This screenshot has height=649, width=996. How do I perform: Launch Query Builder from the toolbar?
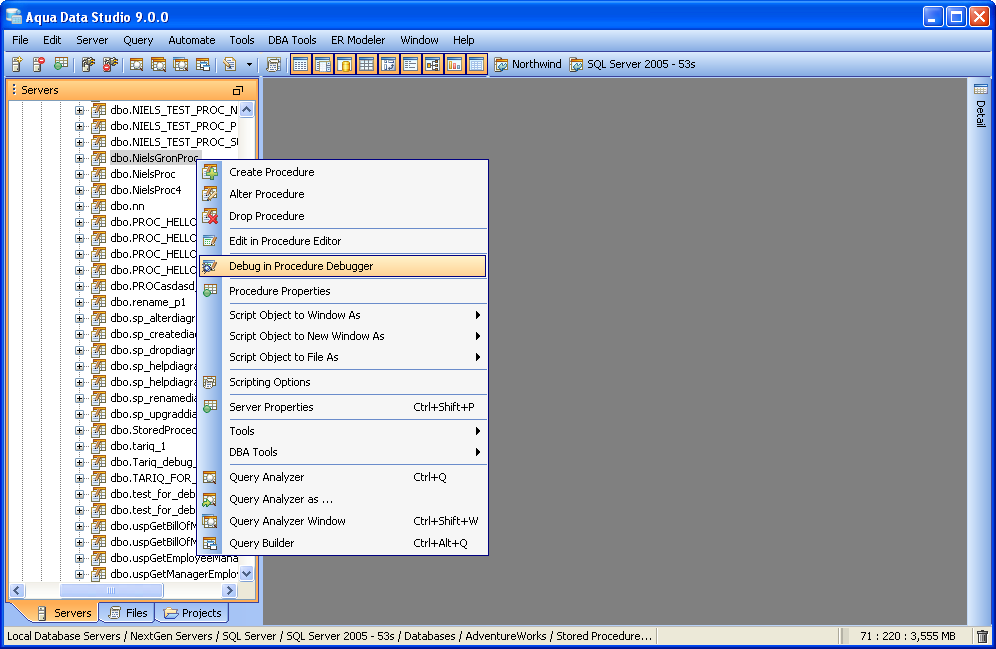[x=203, y=64]
